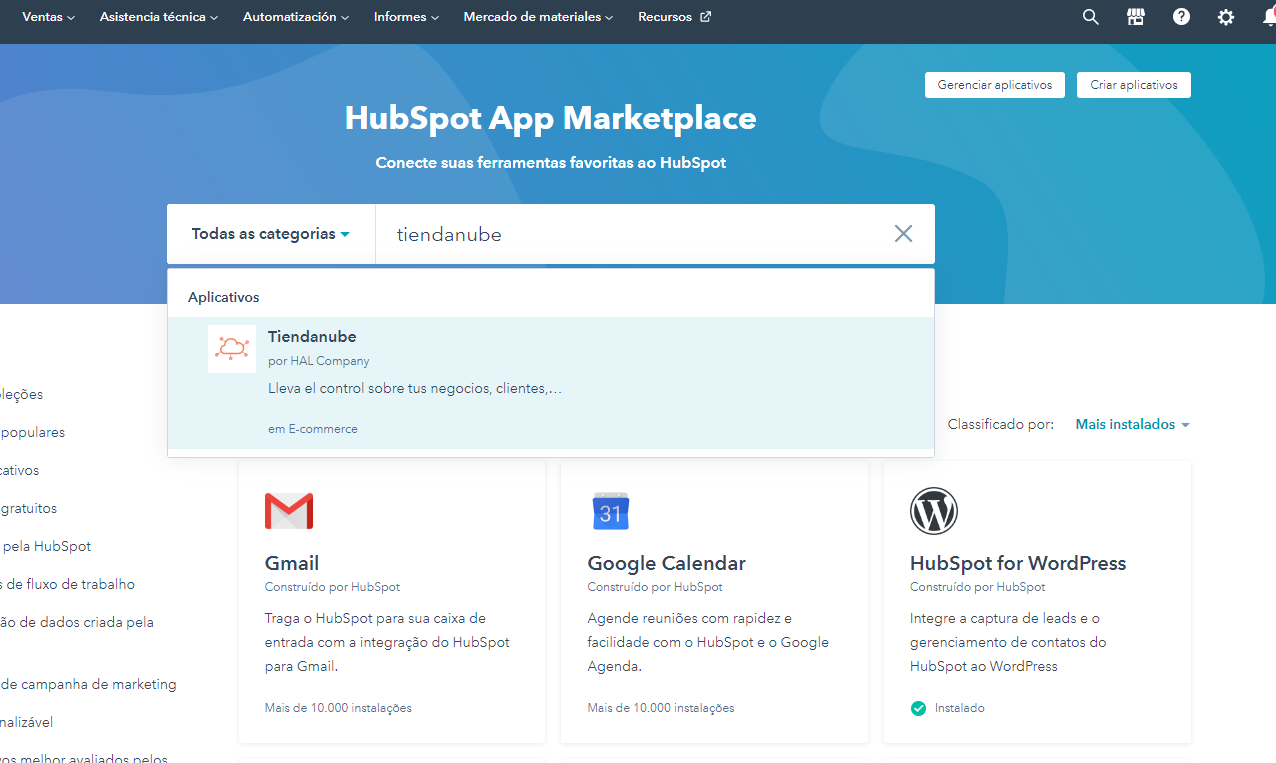The width and height of the screenshot is (1276, 763).
Task: Clear the search field with X icon
Action: (x=903, y=234)
